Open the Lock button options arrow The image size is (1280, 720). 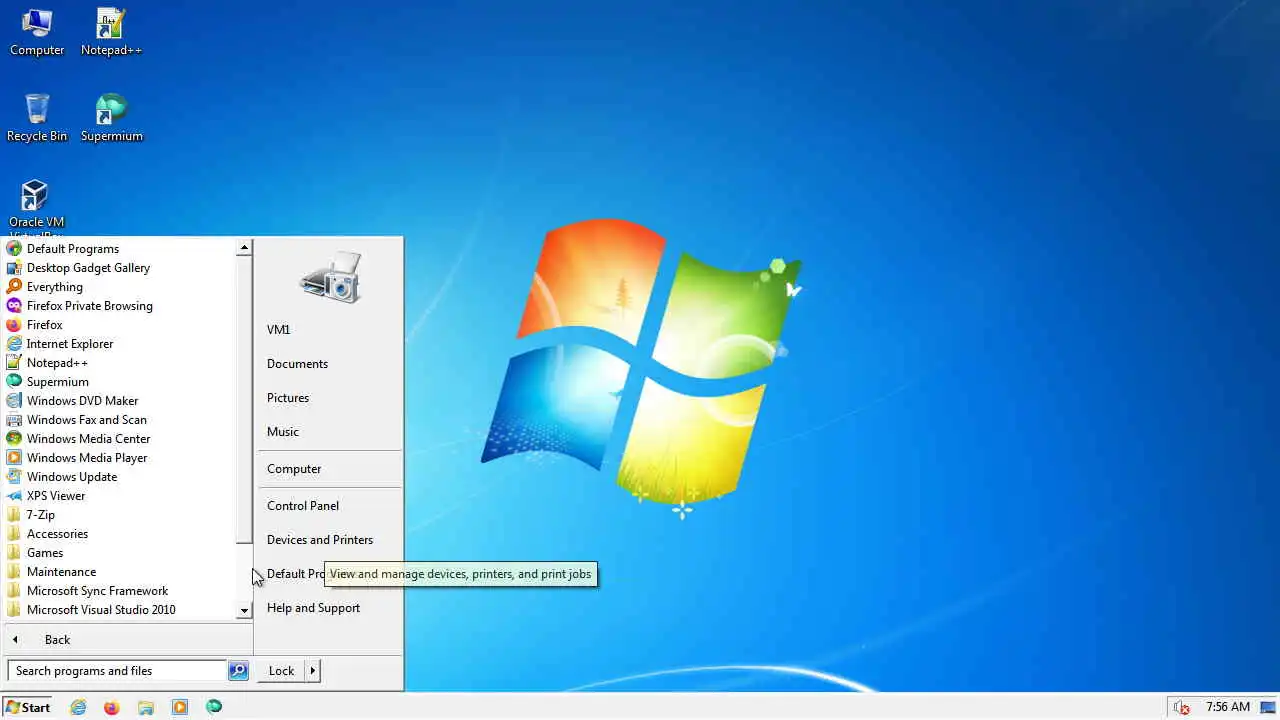click(313, 671)
